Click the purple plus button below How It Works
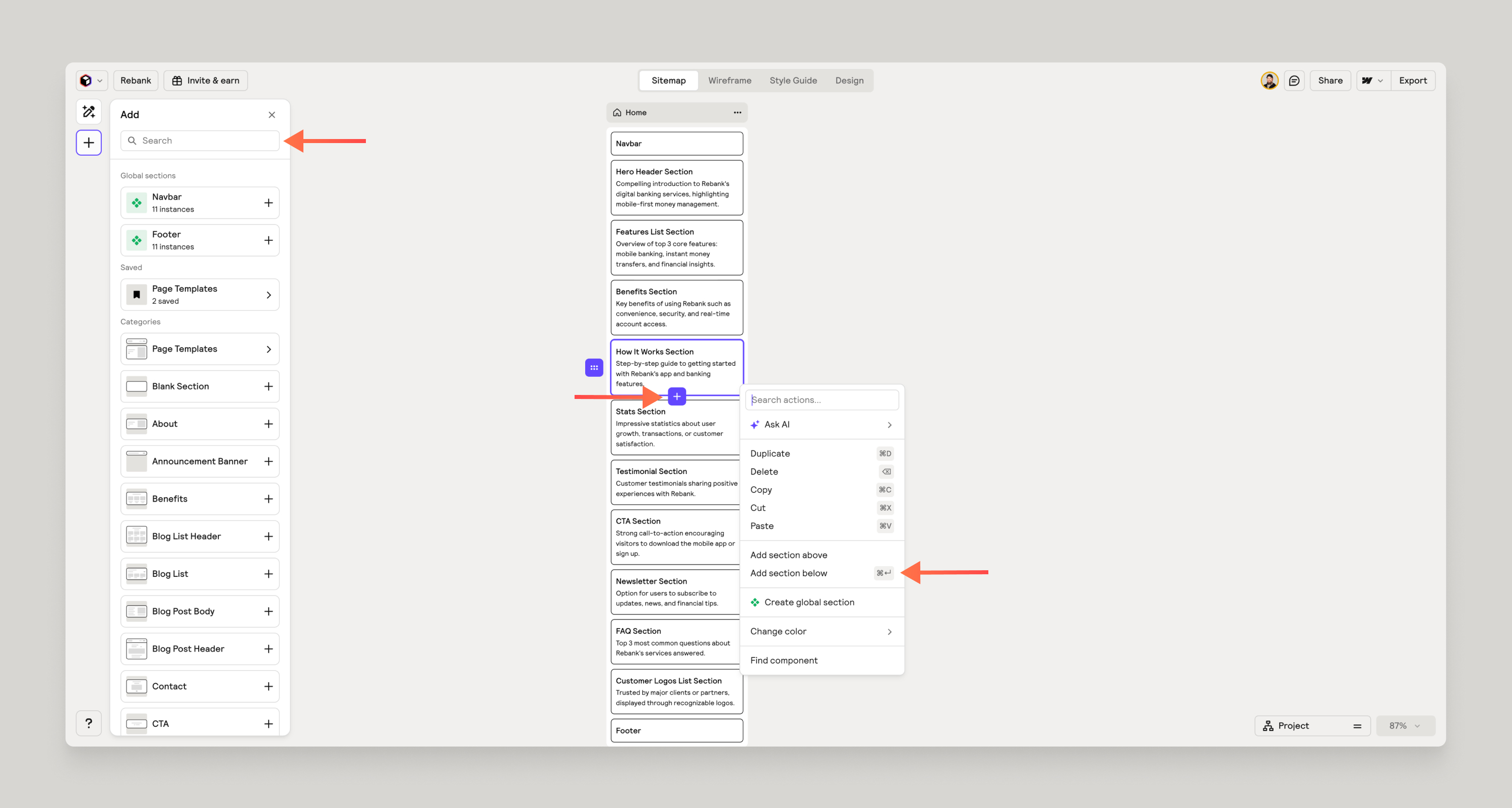This screenshot has width=1512, height=808. click(x=677, y=396)
